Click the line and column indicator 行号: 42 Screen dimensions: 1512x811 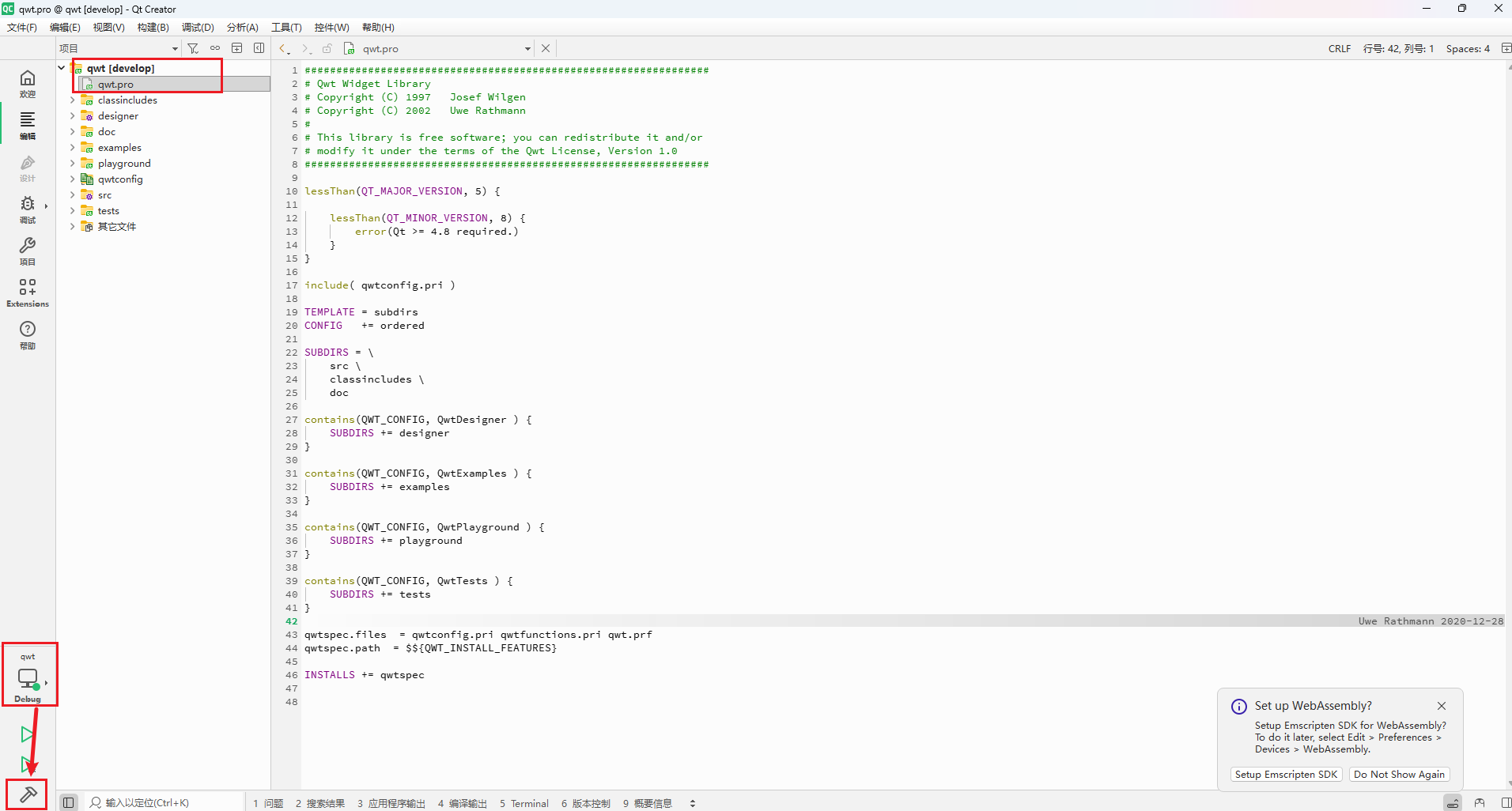[x=1398, y=49]
